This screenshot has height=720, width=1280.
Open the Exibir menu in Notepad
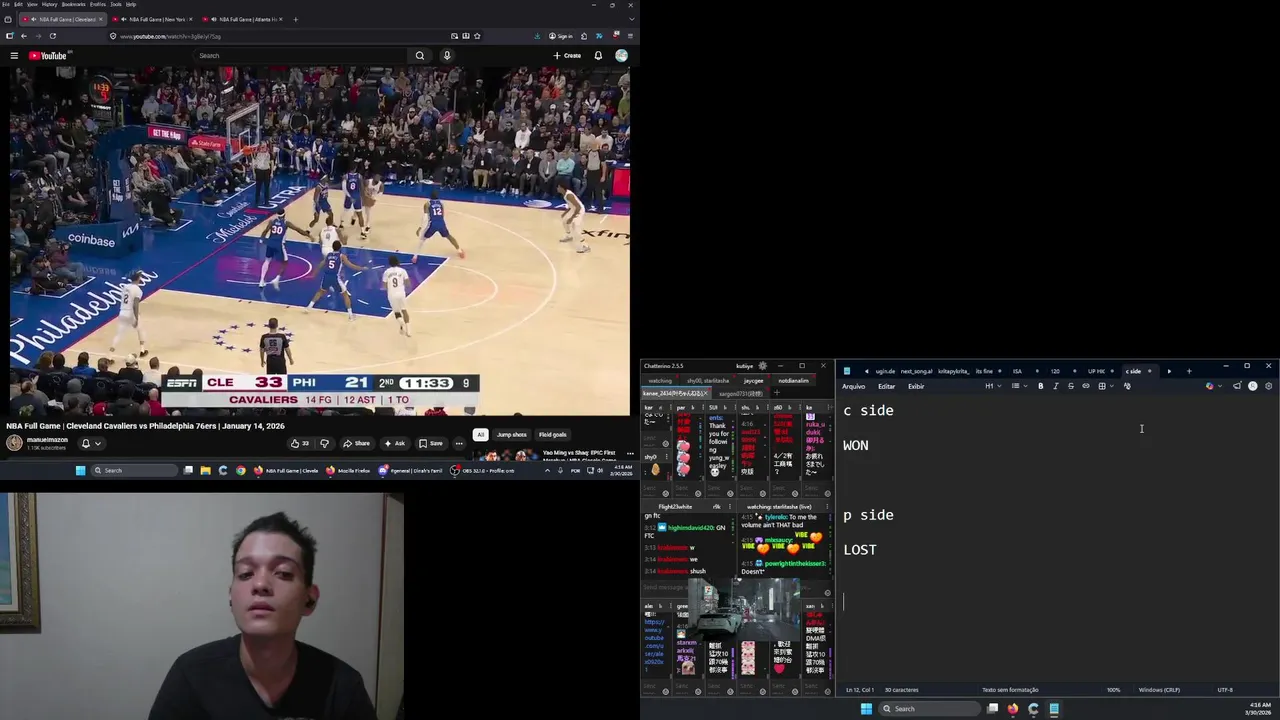(x=916, y=386)
